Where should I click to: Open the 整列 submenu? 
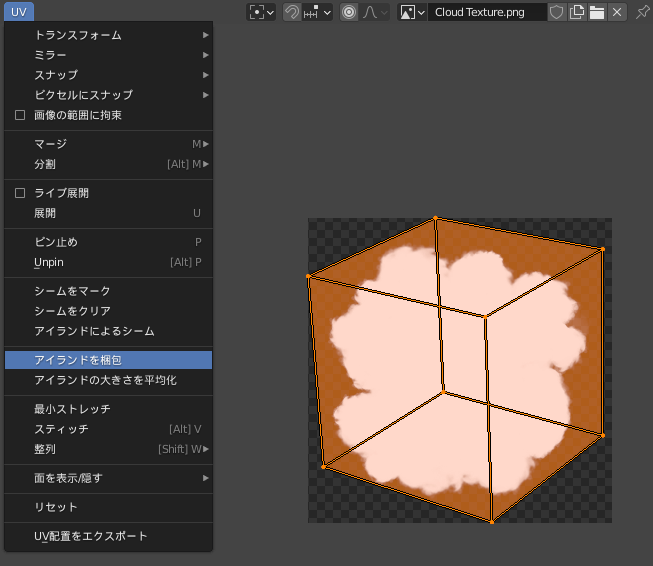[x=108, y=449]
